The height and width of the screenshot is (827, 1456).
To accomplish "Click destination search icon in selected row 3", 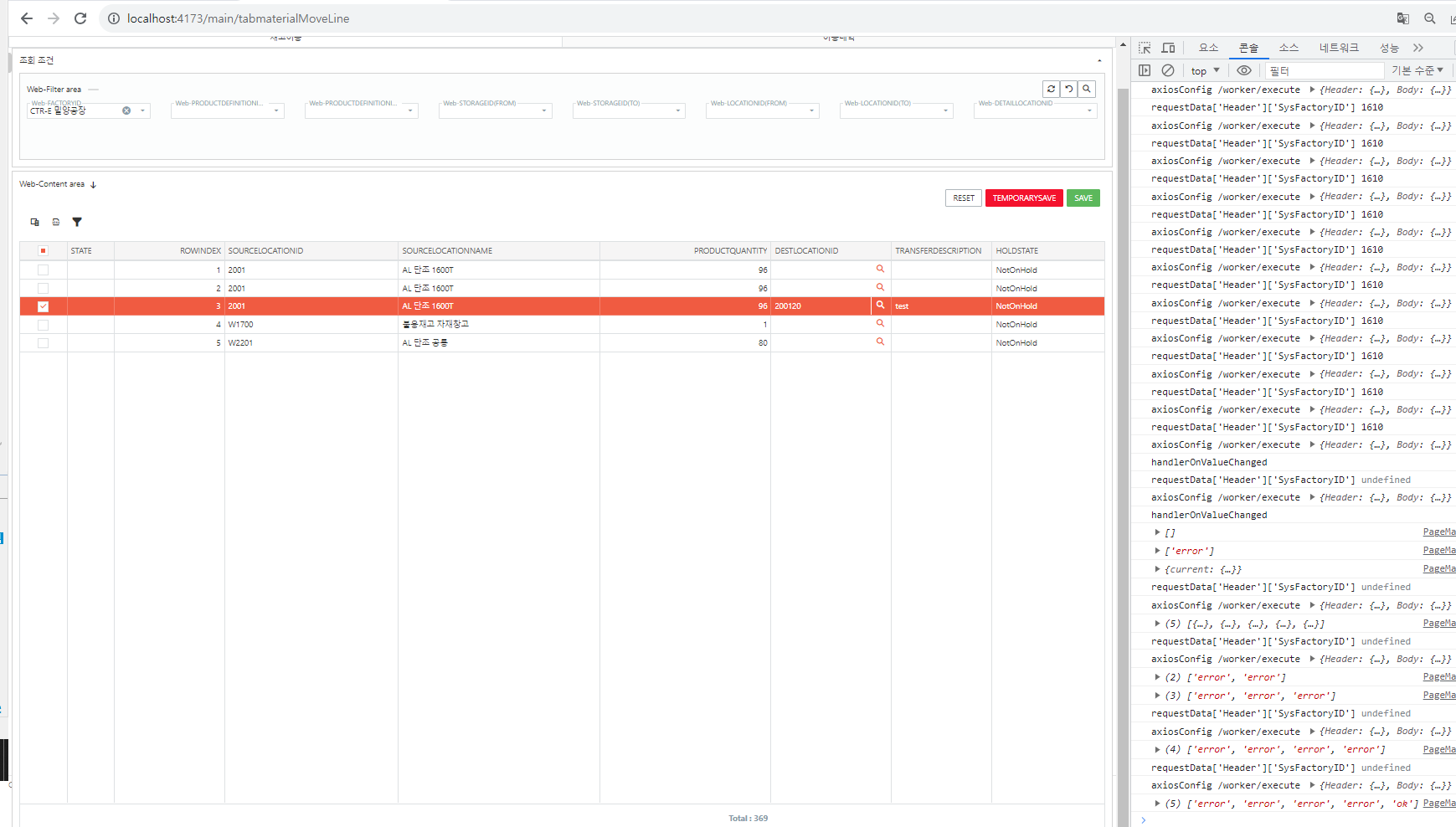I will pos(880,306).
